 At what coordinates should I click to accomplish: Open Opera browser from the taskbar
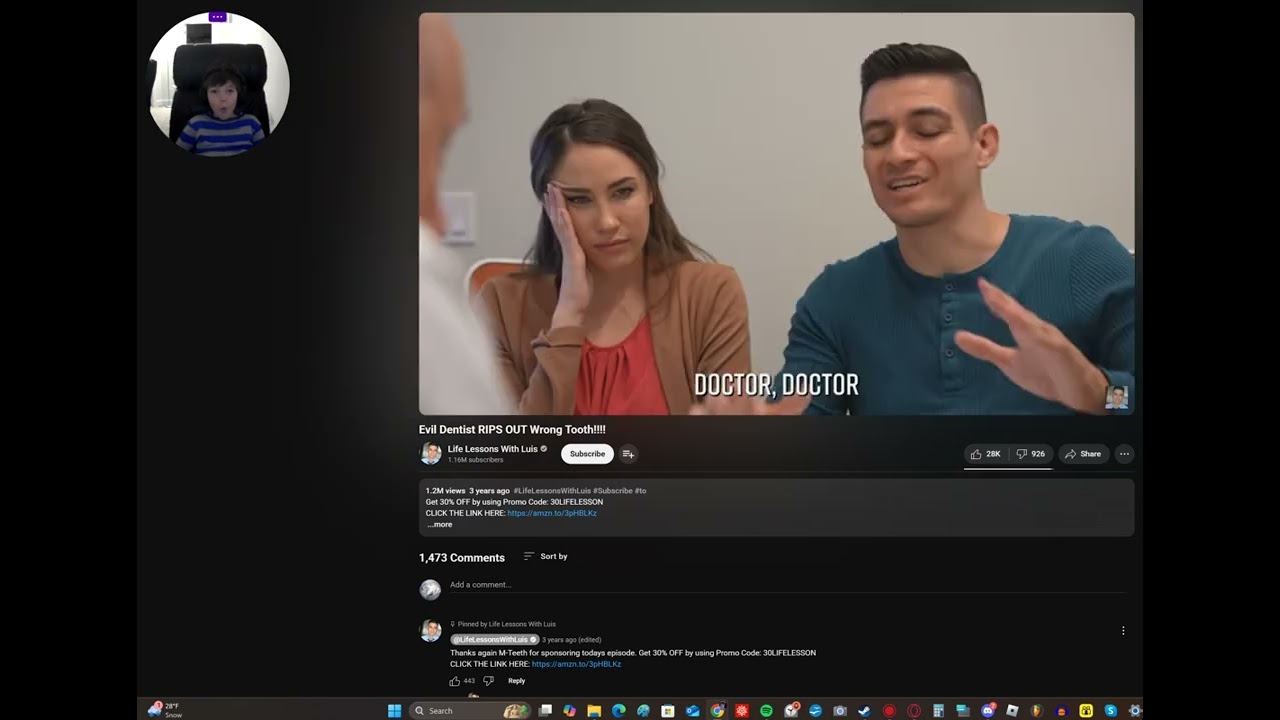point(914,710)
